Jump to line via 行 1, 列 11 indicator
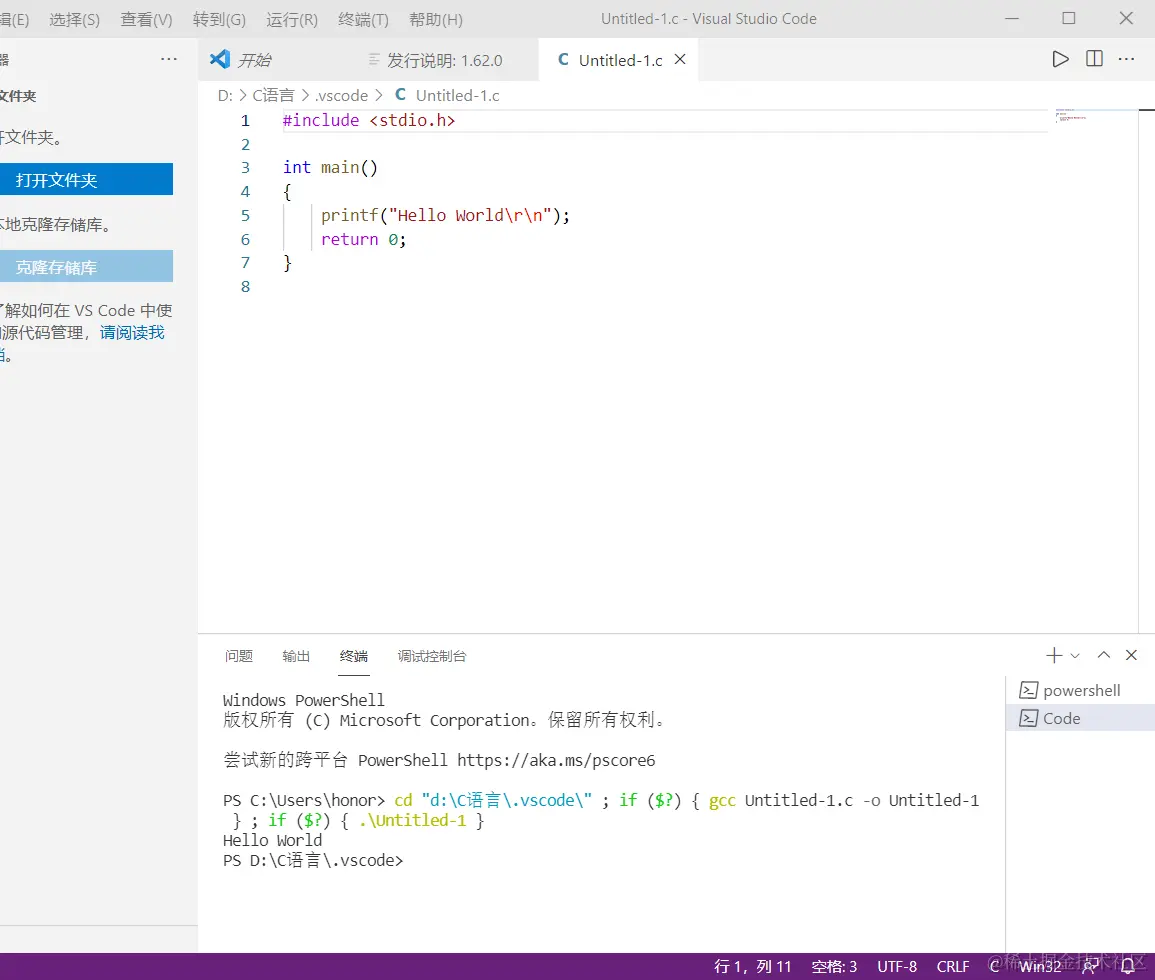The height and width of the screenshot is (980, 1155). [x=753, y=966]
